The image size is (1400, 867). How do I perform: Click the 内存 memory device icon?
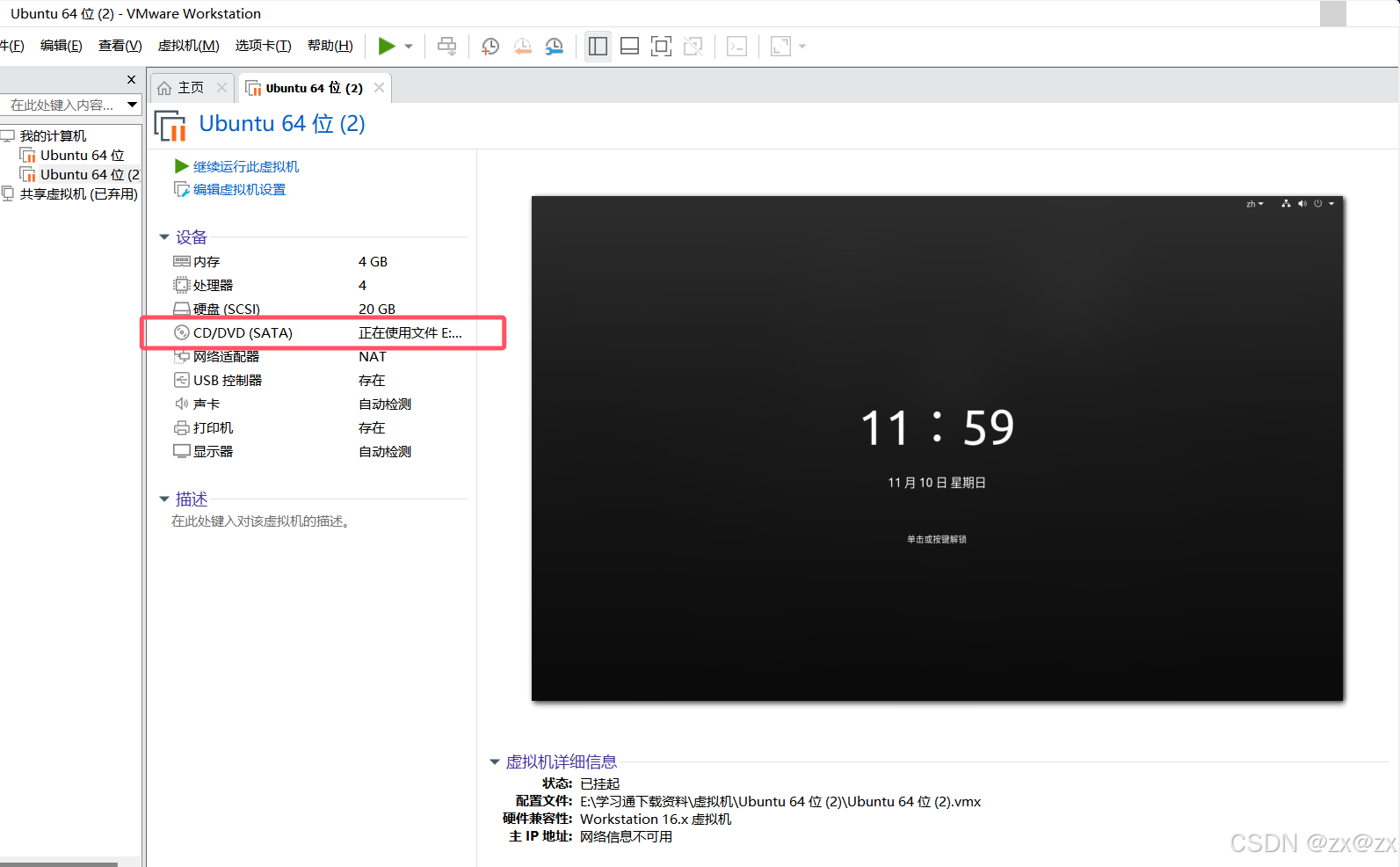coord(182,261)
